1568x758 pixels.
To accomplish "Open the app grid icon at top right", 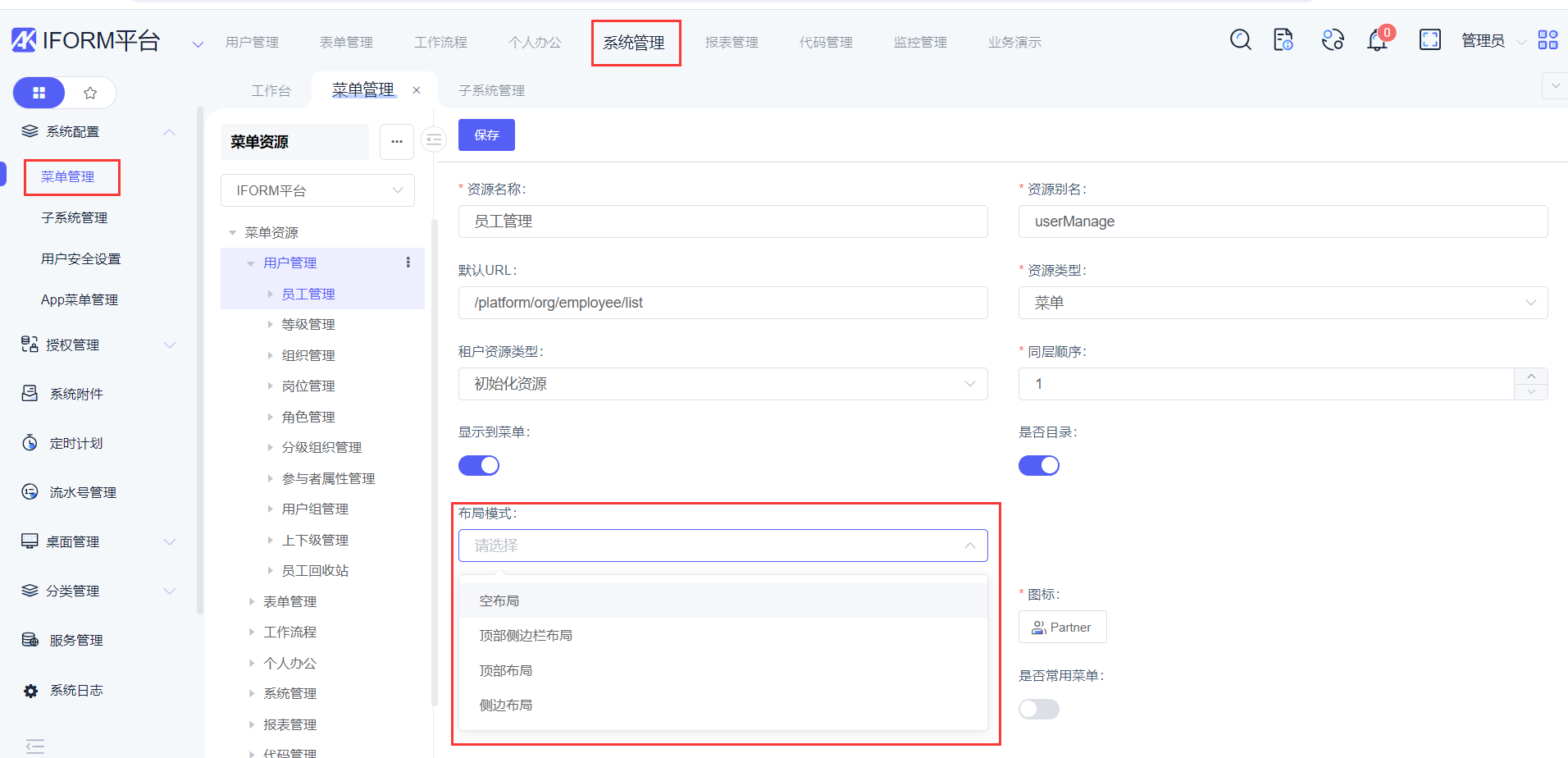I will (1547, 39).
